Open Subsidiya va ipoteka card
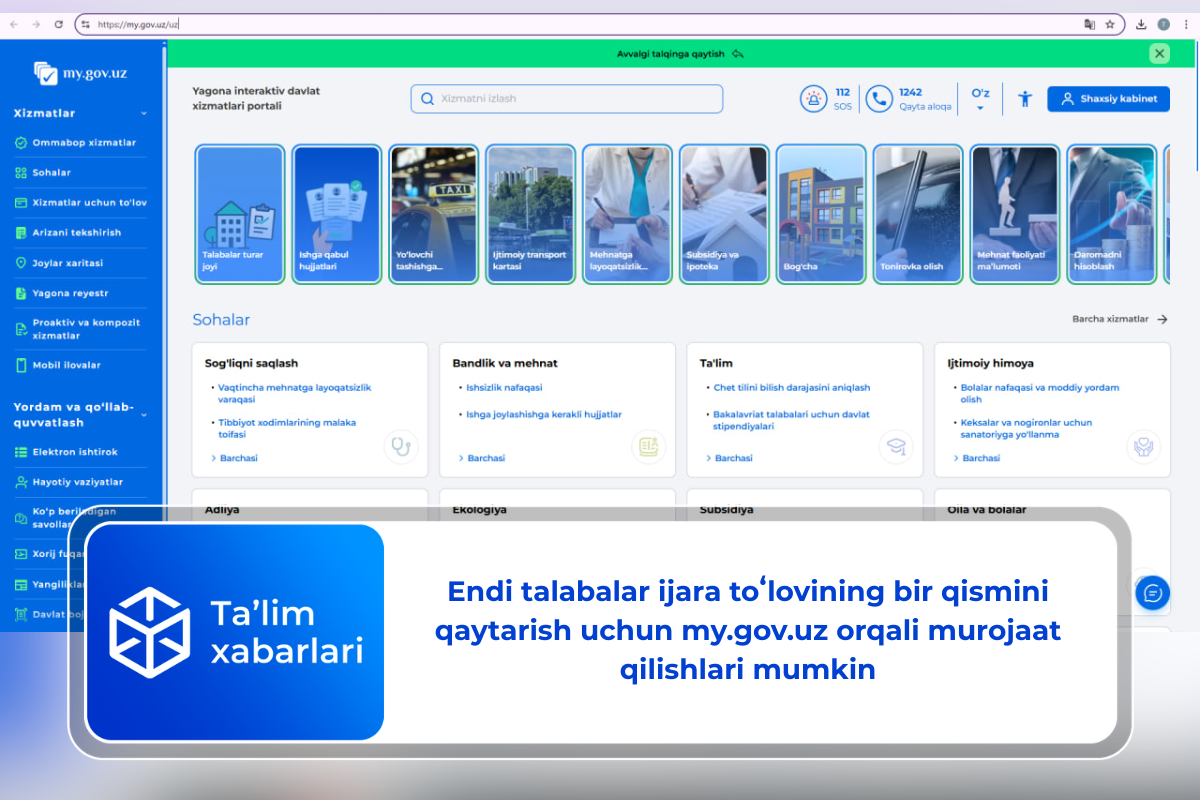Screen dimensions: 1200x800 (725, 214)
